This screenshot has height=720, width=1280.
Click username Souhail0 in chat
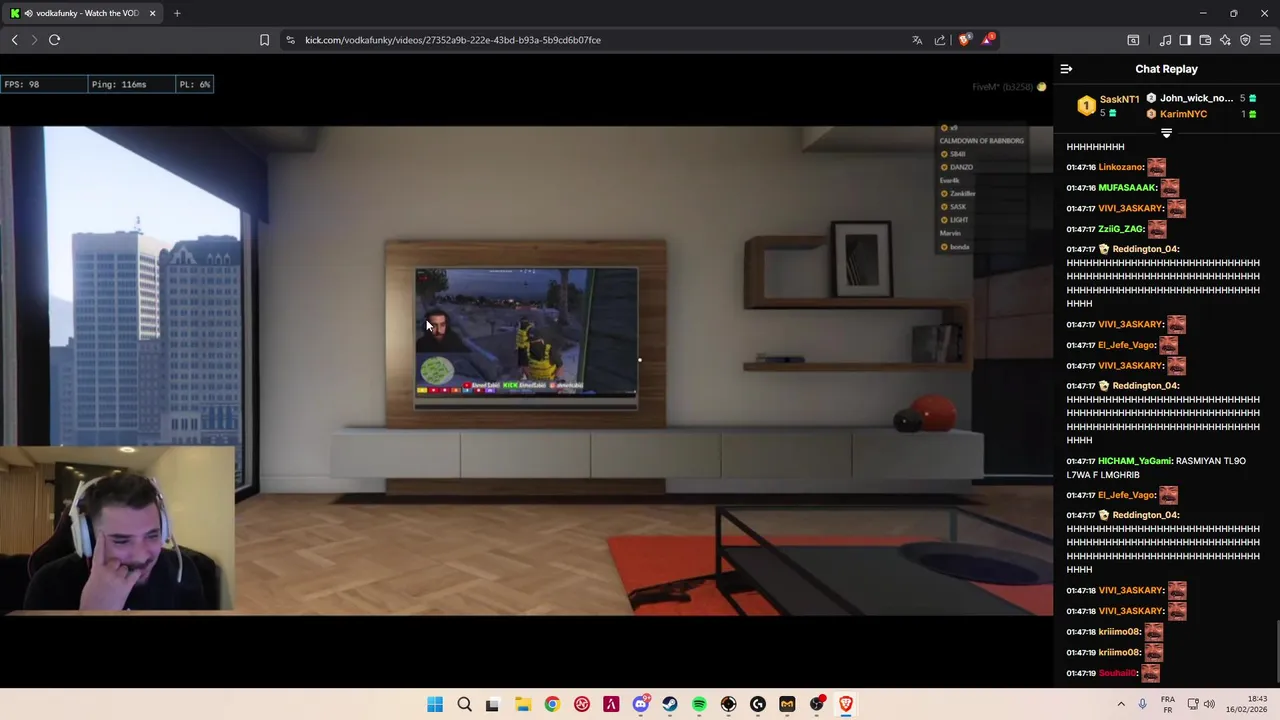click(x=1117, y=673)
